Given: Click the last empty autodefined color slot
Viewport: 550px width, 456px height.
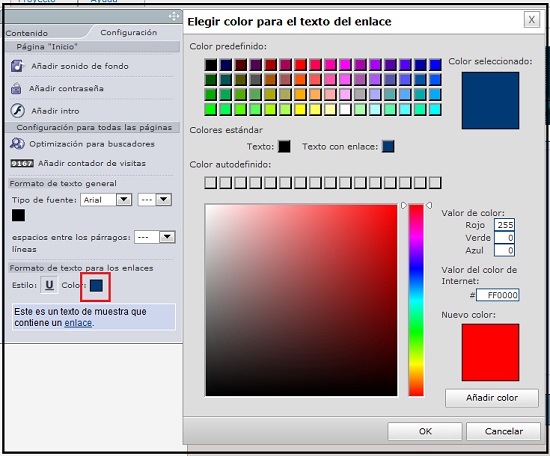Looking at the screenshot, I should click(x=435, y=183).
